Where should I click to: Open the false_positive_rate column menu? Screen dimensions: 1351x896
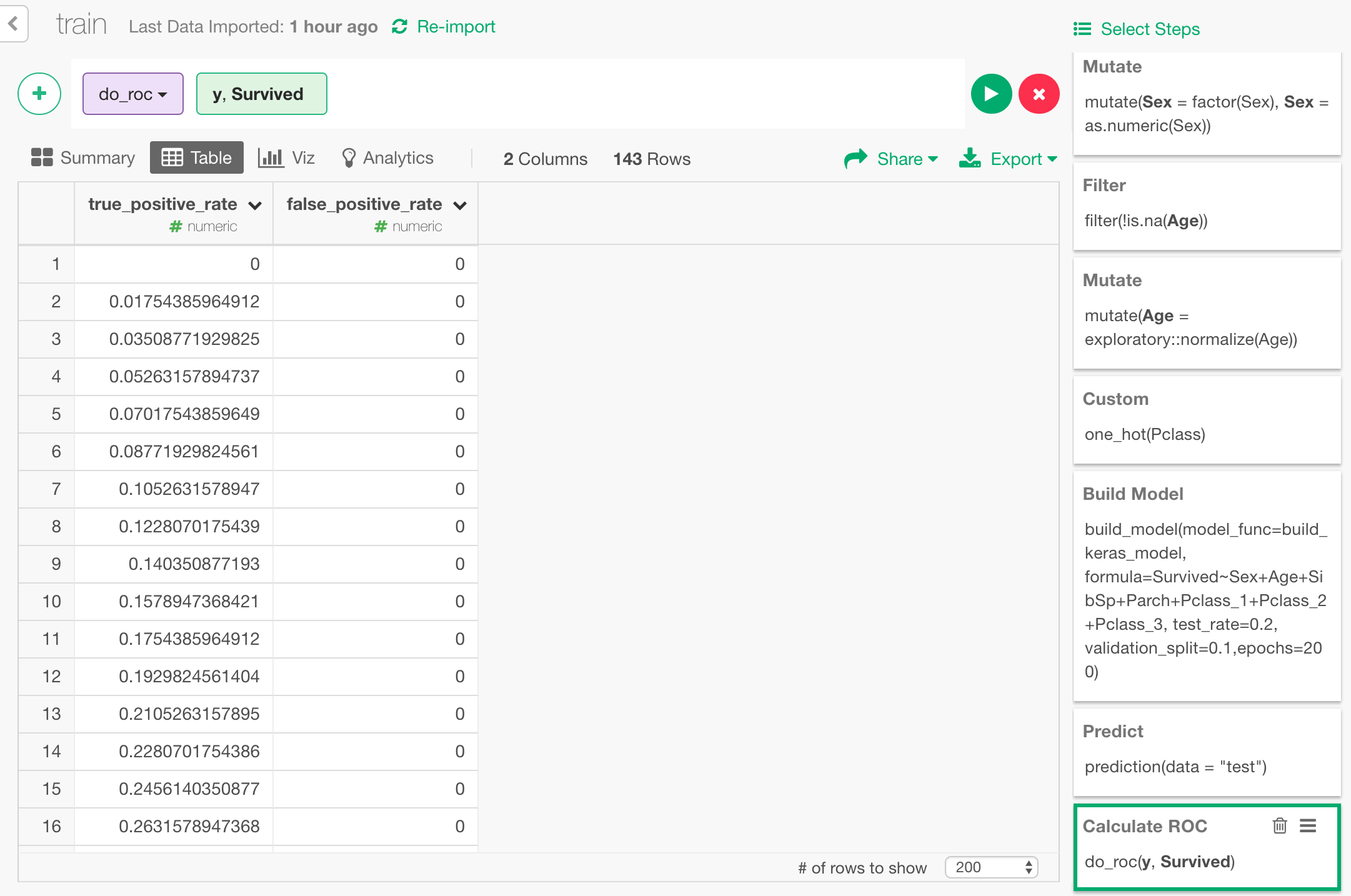[x=460, y=204]
